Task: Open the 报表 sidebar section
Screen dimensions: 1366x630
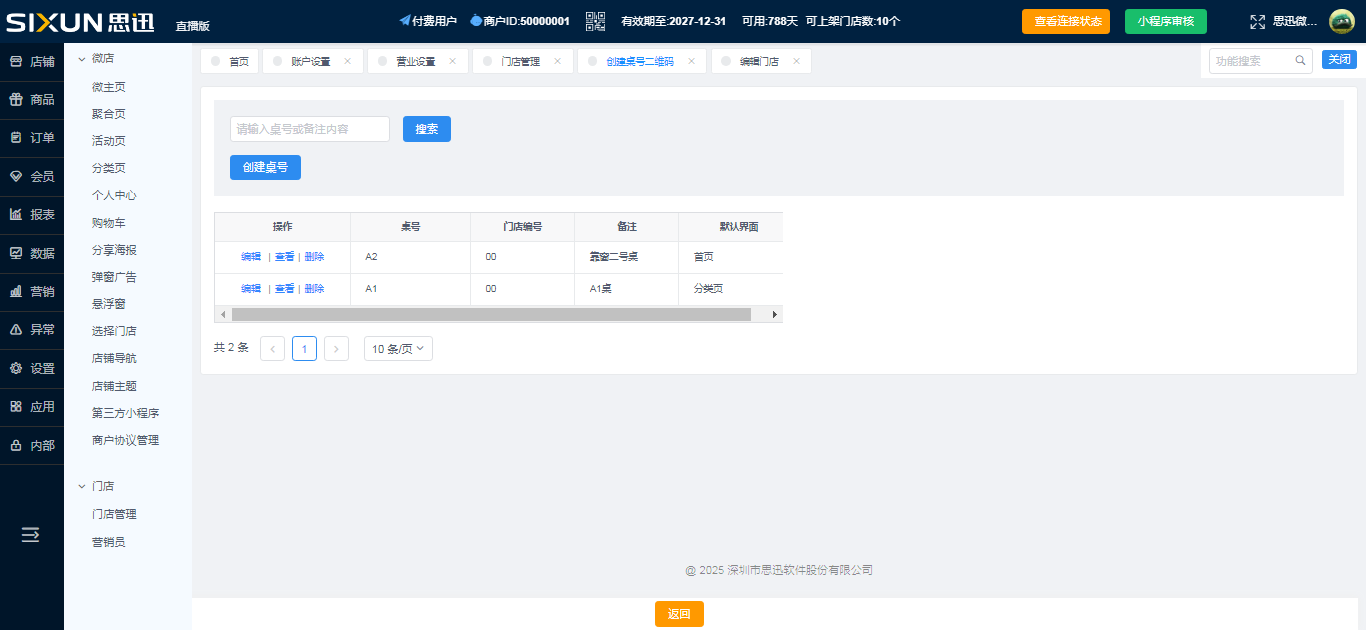Action: [x=32, y=215]
